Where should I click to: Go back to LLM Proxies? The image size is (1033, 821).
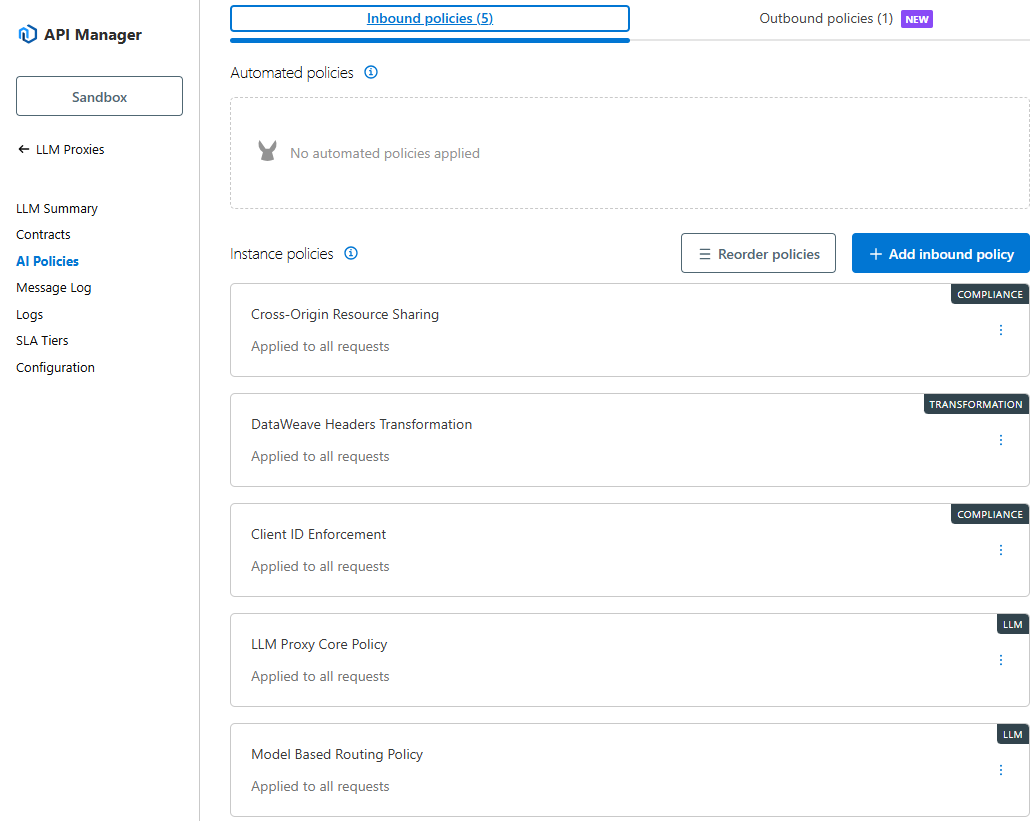70,150
